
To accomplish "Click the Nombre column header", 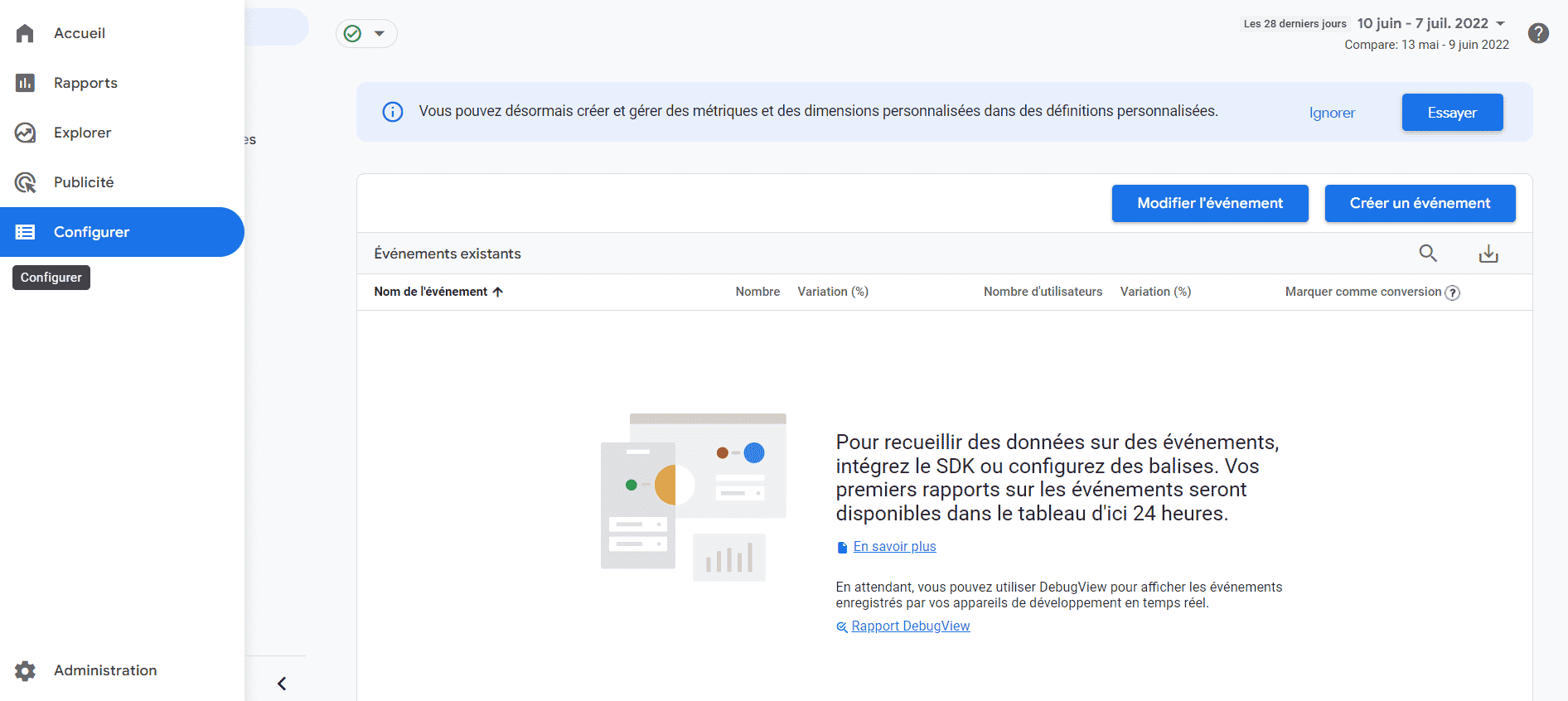I will 757,292.
